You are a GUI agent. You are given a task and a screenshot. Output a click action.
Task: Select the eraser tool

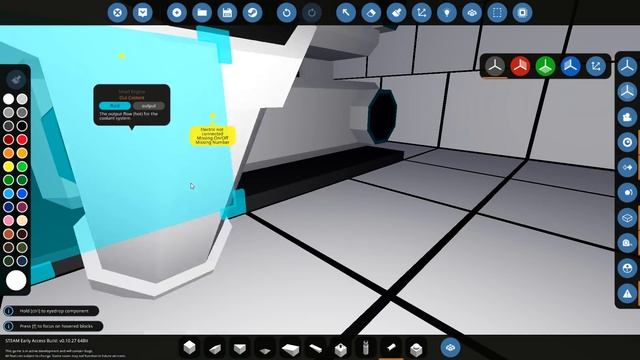[371, 13]
